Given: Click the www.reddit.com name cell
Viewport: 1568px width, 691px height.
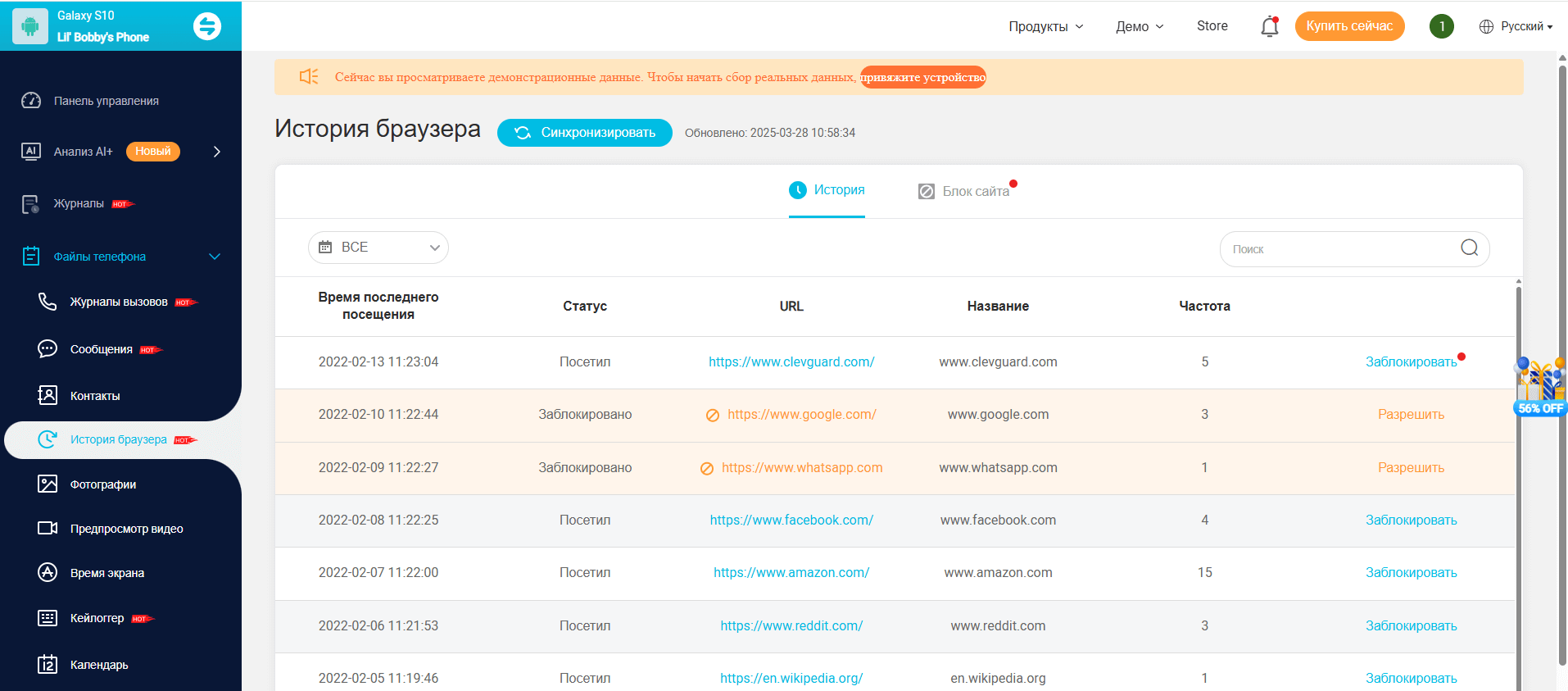Looking at the screenshot, I should [998, 626].
